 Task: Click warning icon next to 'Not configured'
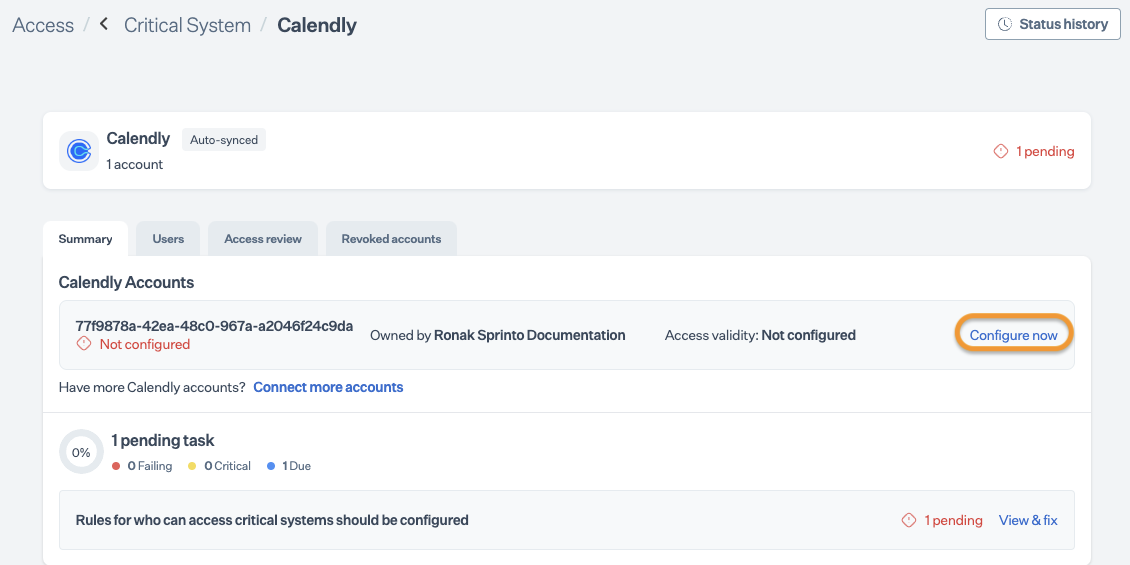point(84,344)
